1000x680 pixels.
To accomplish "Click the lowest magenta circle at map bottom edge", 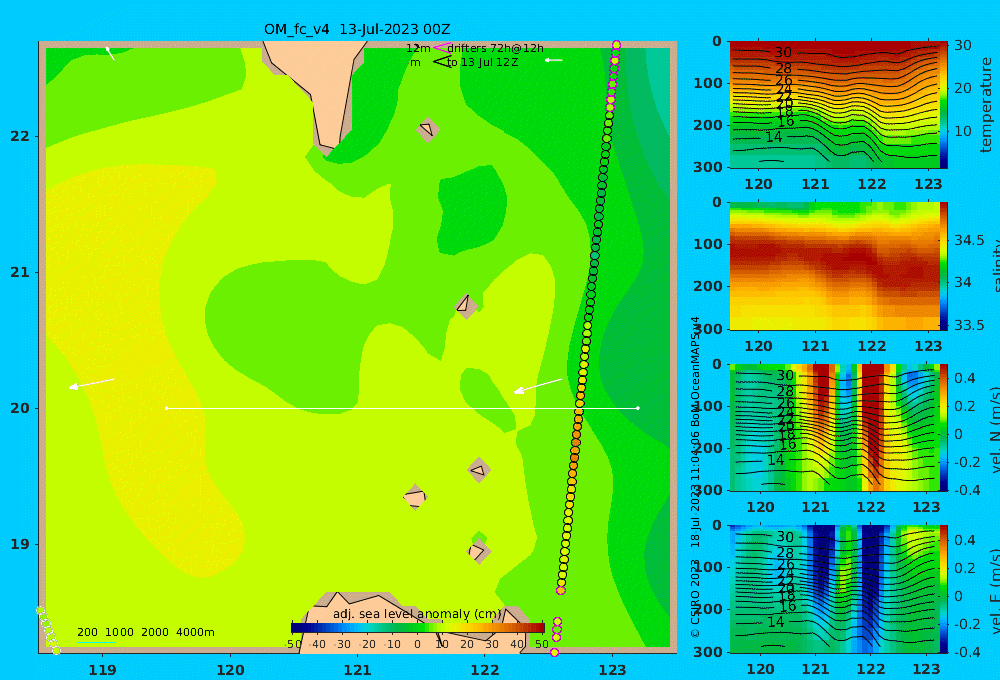I will pos(554,652).
